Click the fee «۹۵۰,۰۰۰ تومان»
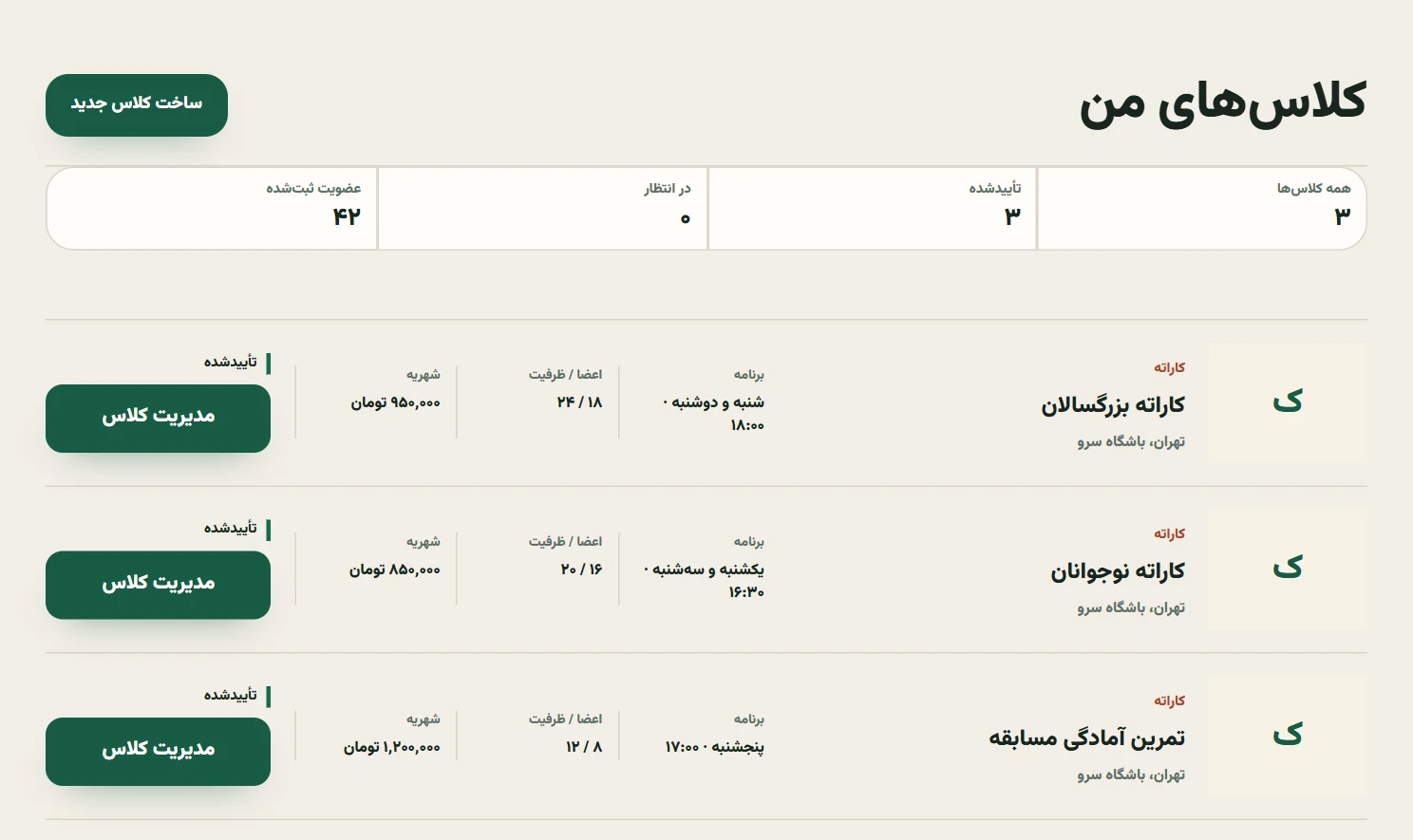 [395, 402]
